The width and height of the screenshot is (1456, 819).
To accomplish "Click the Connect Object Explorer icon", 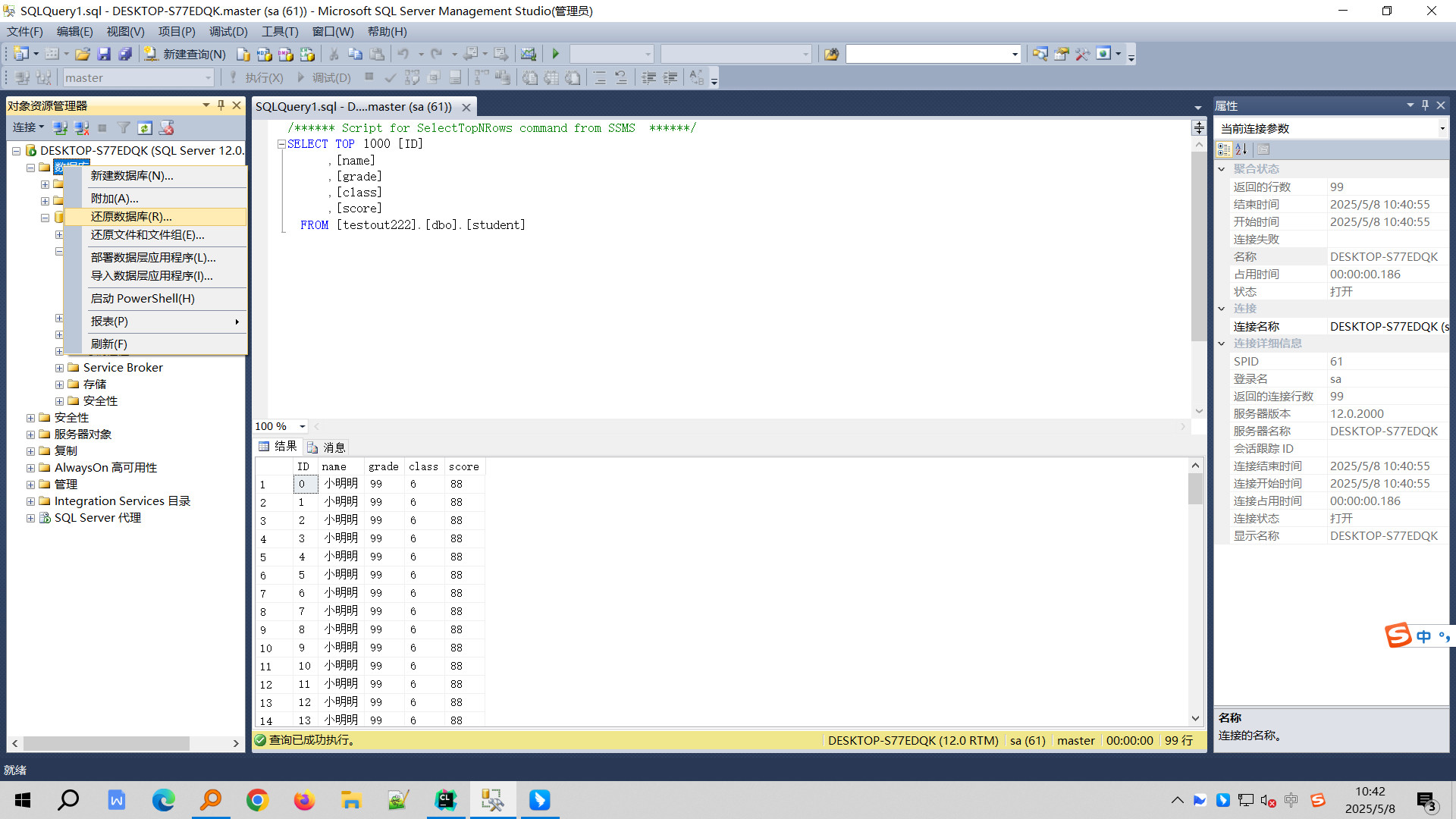I will [60, 127].
